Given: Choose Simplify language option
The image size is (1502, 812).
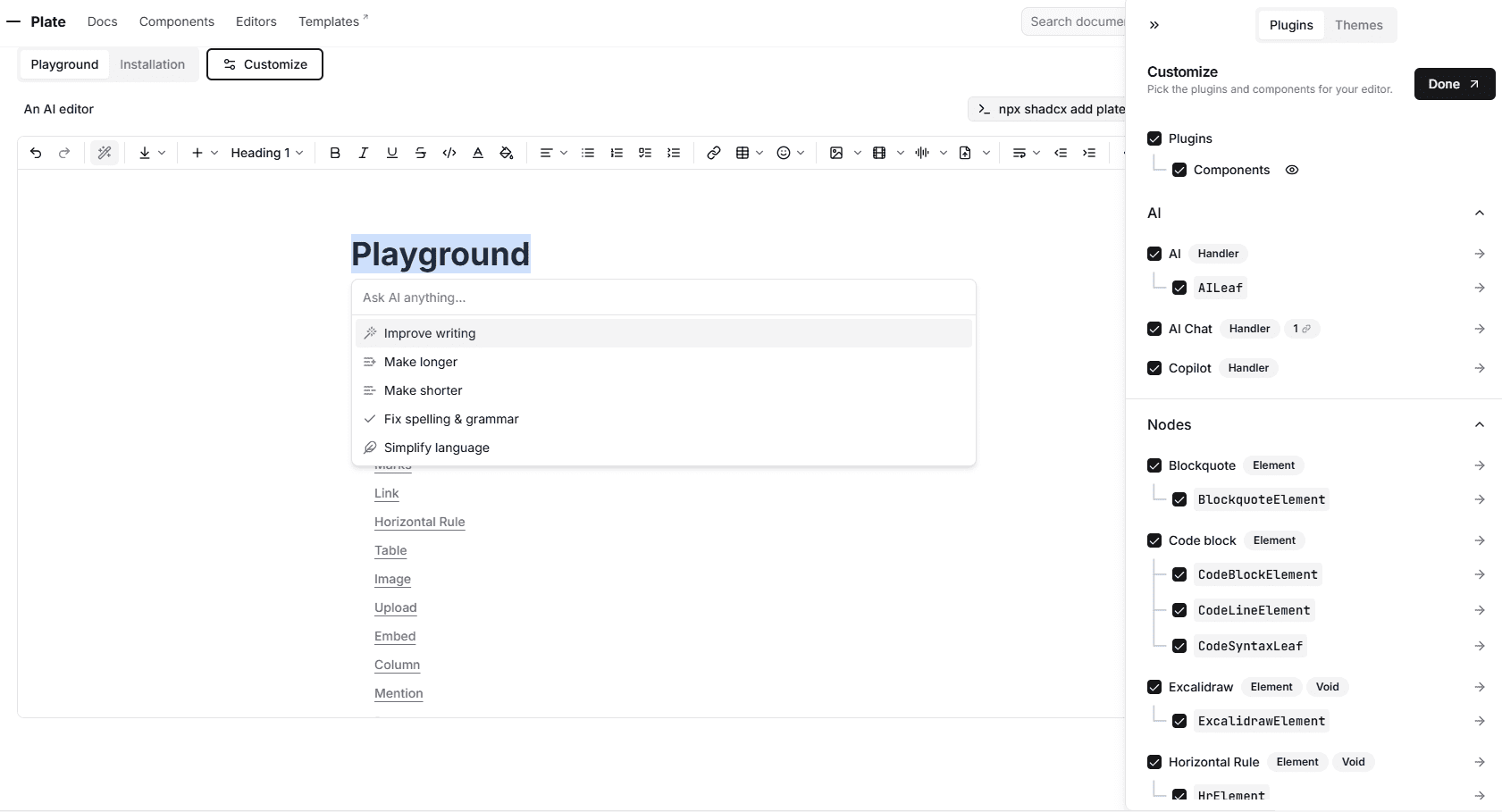Looking at the screenshot, I should point(664,448).
